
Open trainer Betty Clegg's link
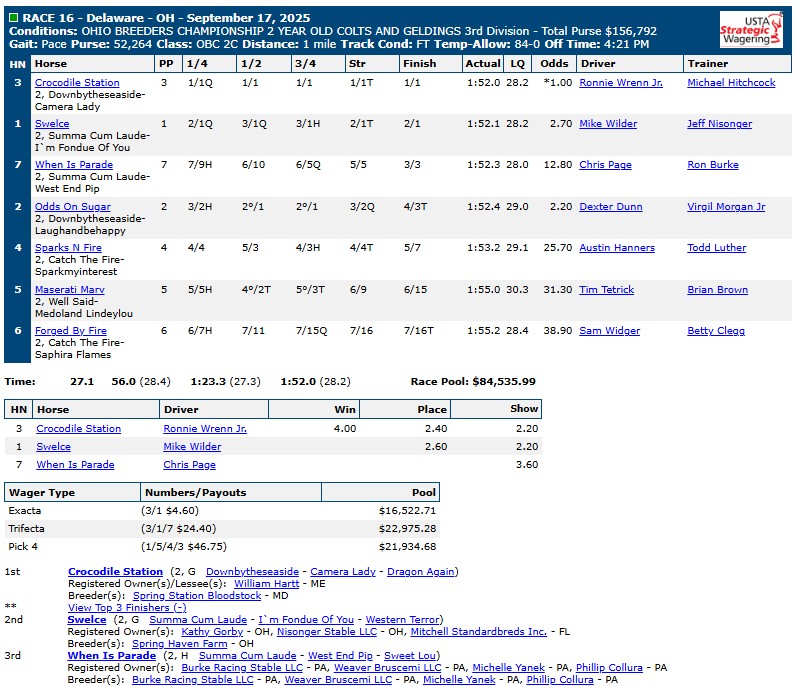[715, 331]
